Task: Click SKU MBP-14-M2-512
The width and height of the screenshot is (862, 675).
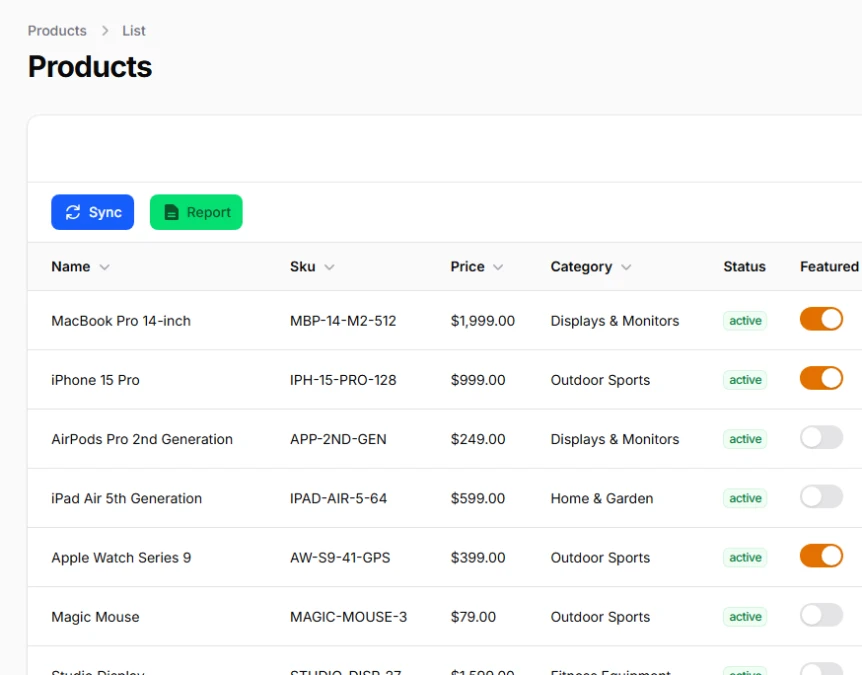Action: click(x=343, y=321)
